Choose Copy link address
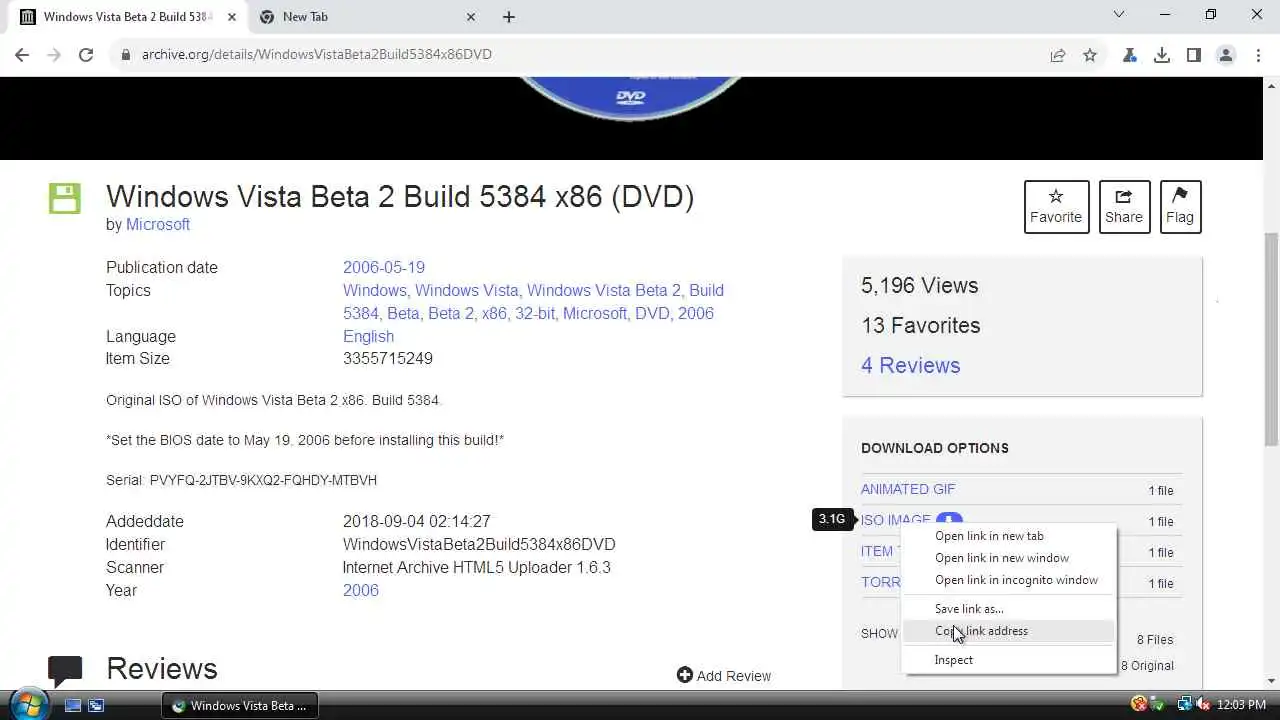 pos(1009,631)
